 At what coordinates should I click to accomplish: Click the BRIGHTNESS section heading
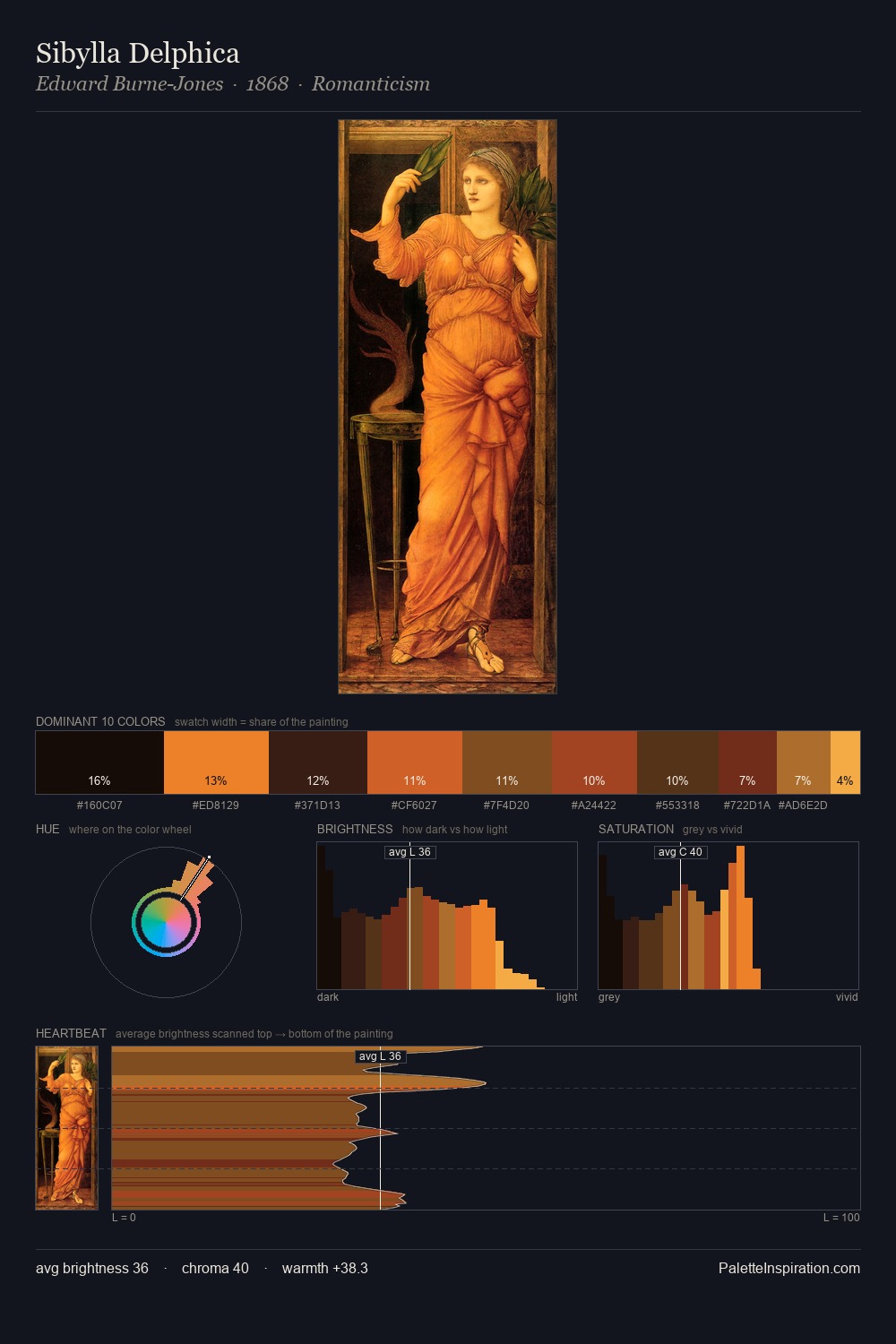(355, 829)
